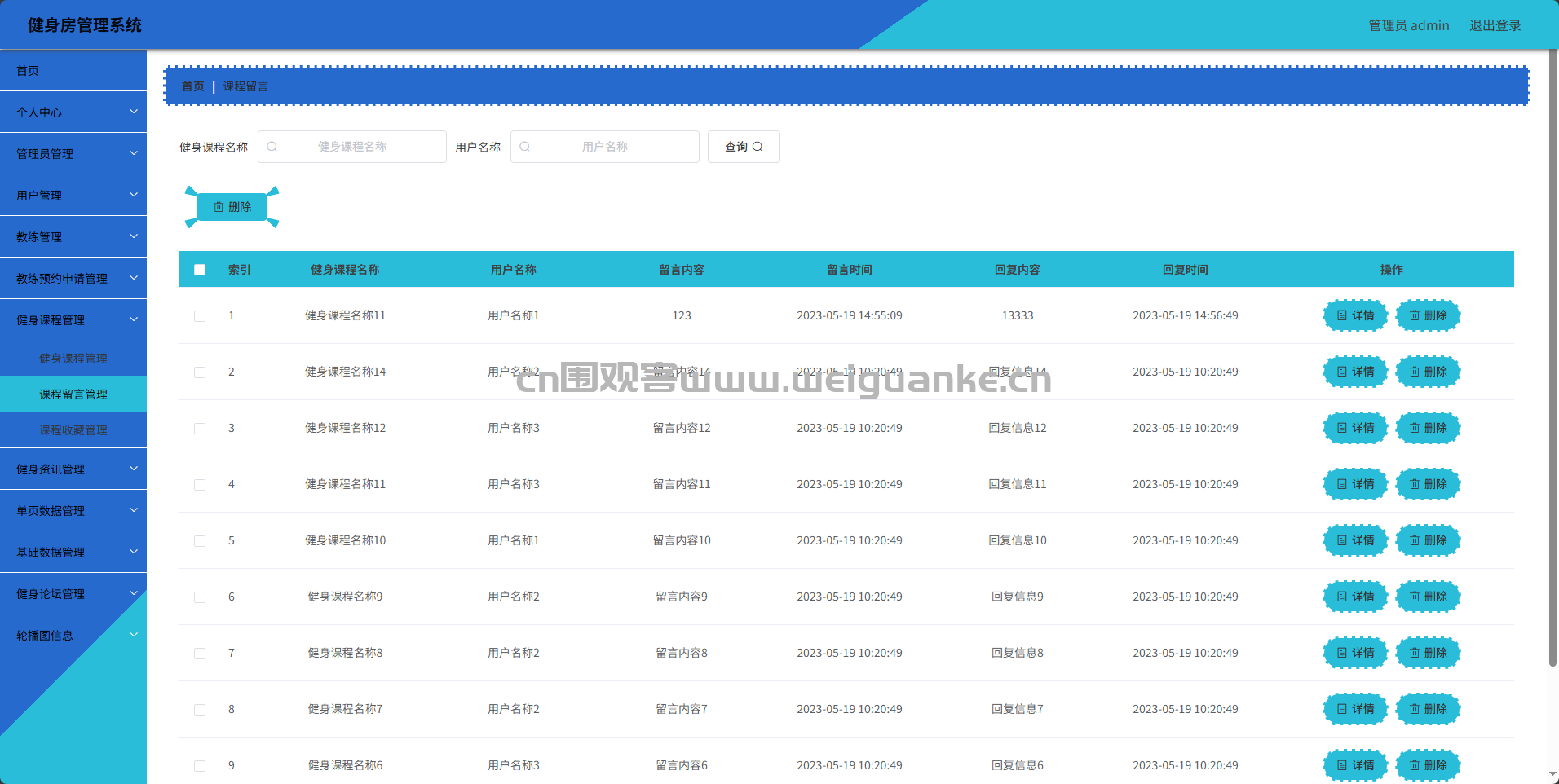1559x784 pixels.
Task: Expand the 健身资讯管理 sidebar menu
Action: (x=73, y=469)
